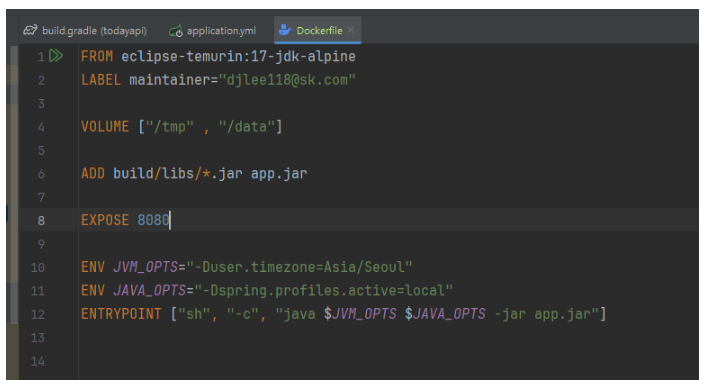The width and height of the screenshot is (707, 387).
Task: Click the maintainer key on line 2
Action: coord(170,80)
